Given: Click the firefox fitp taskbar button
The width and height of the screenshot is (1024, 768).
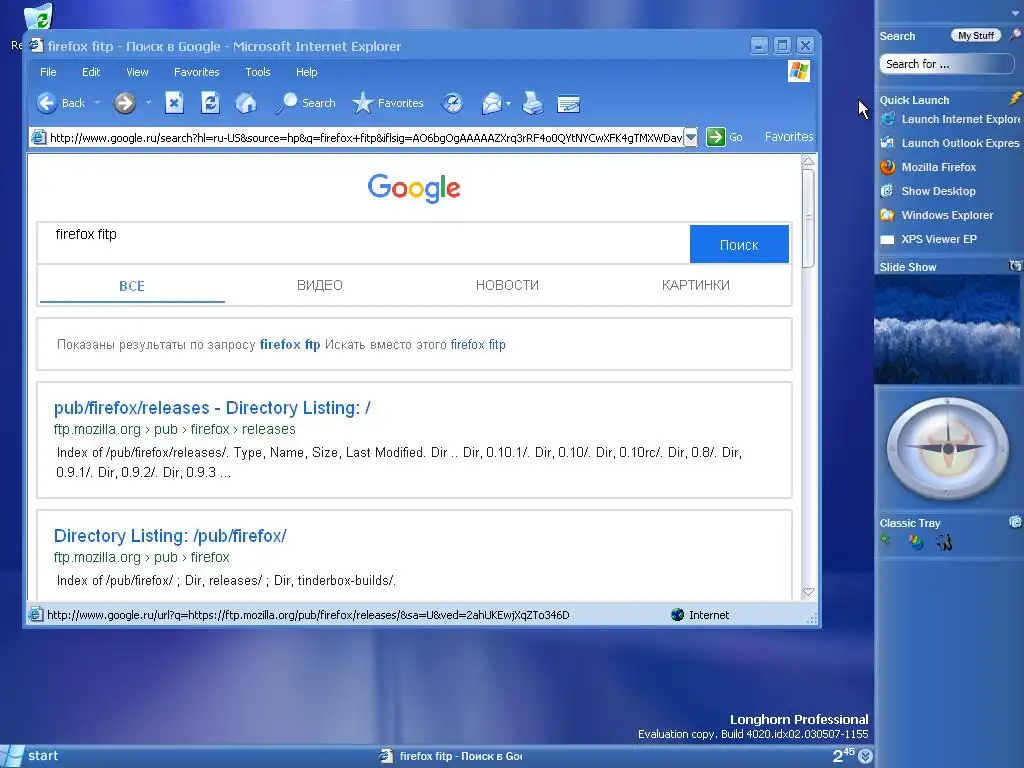Looking at the screenshot, I should coord(452,756).
